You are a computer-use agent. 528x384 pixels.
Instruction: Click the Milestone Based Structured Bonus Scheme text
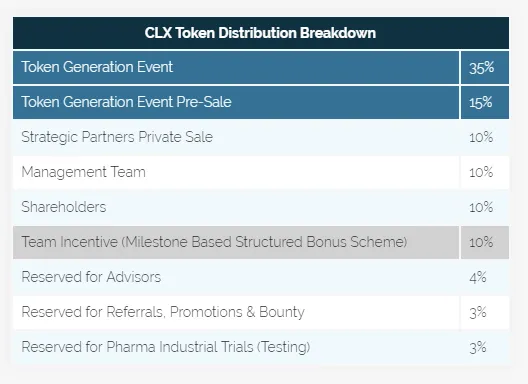point(264,242)
